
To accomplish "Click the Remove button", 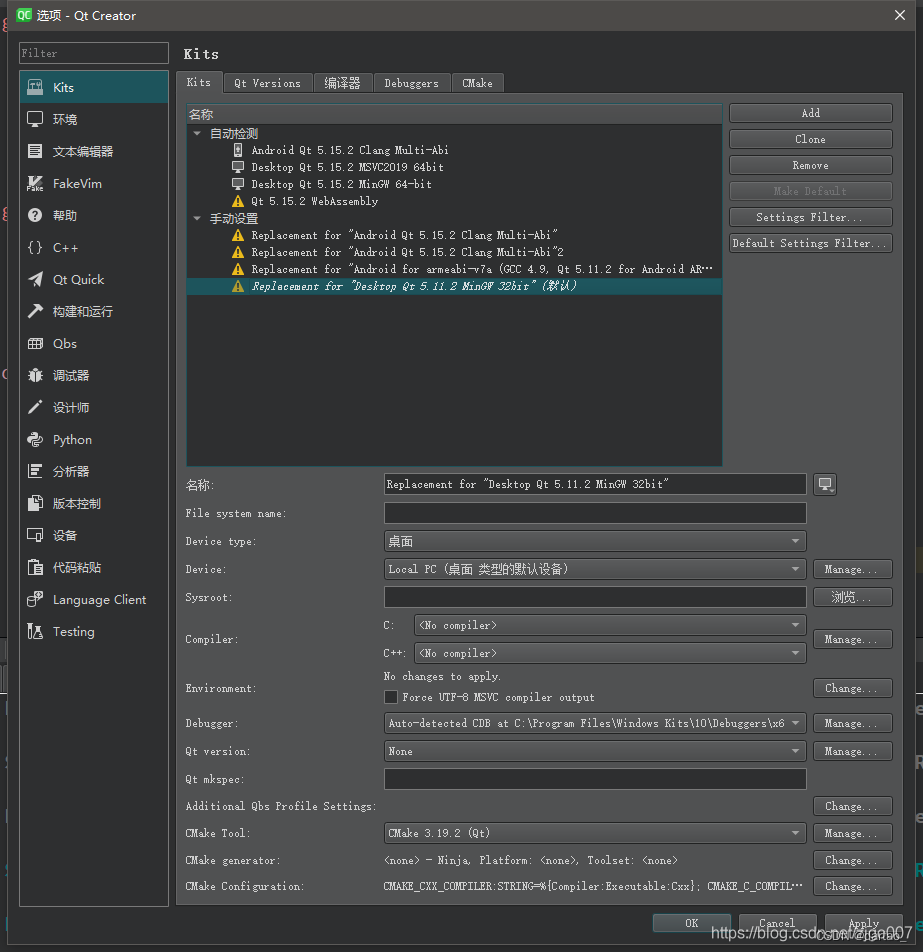I will click(811, 165).
